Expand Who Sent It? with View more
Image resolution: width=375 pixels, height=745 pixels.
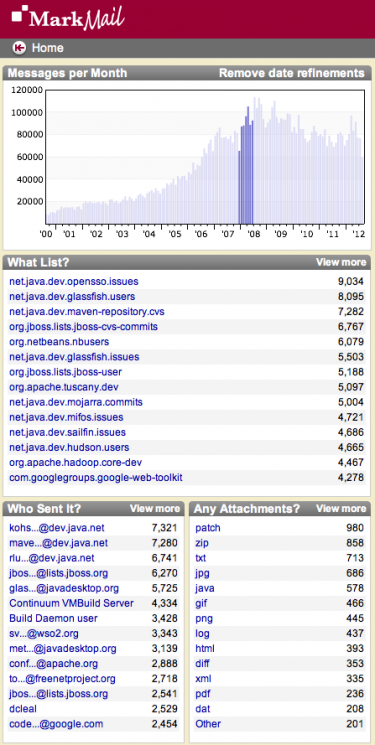[x=154, y=509]
